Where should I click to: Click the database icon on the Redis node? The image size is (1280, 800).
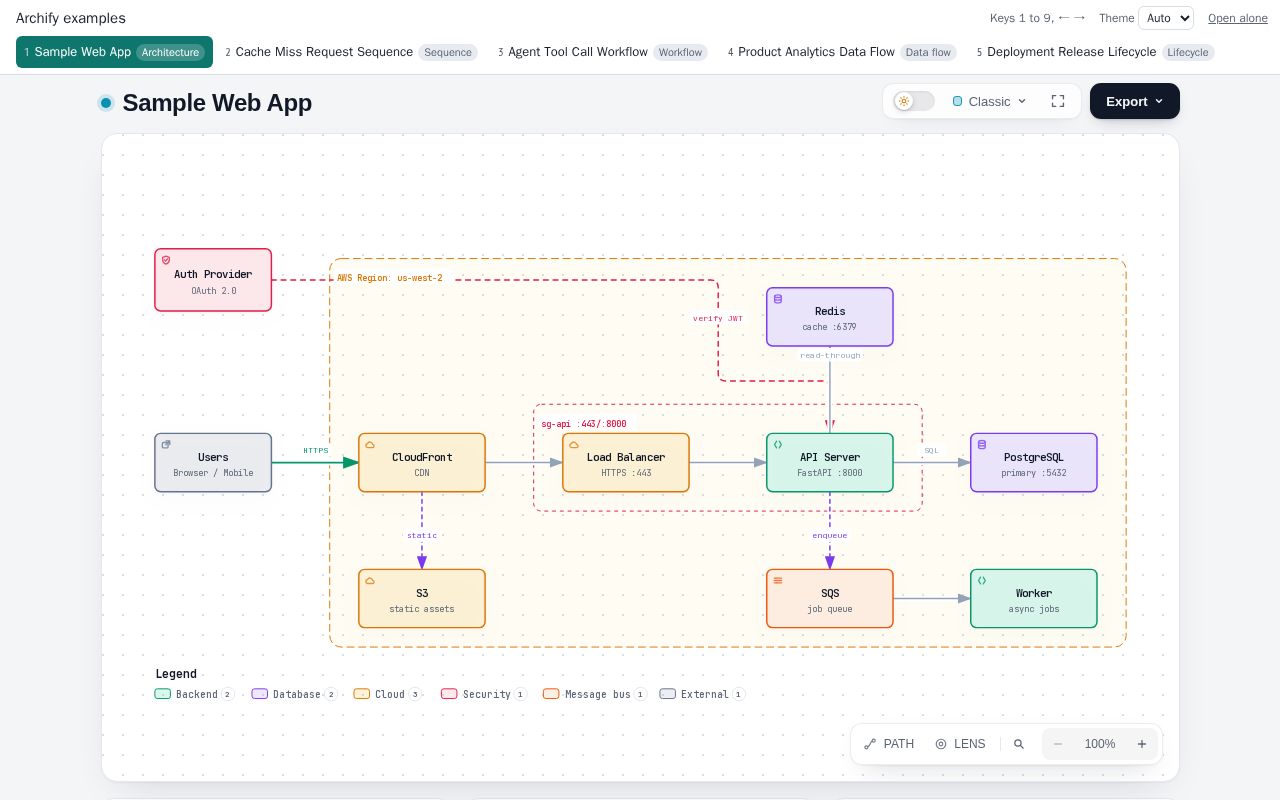tap(778, 299)
